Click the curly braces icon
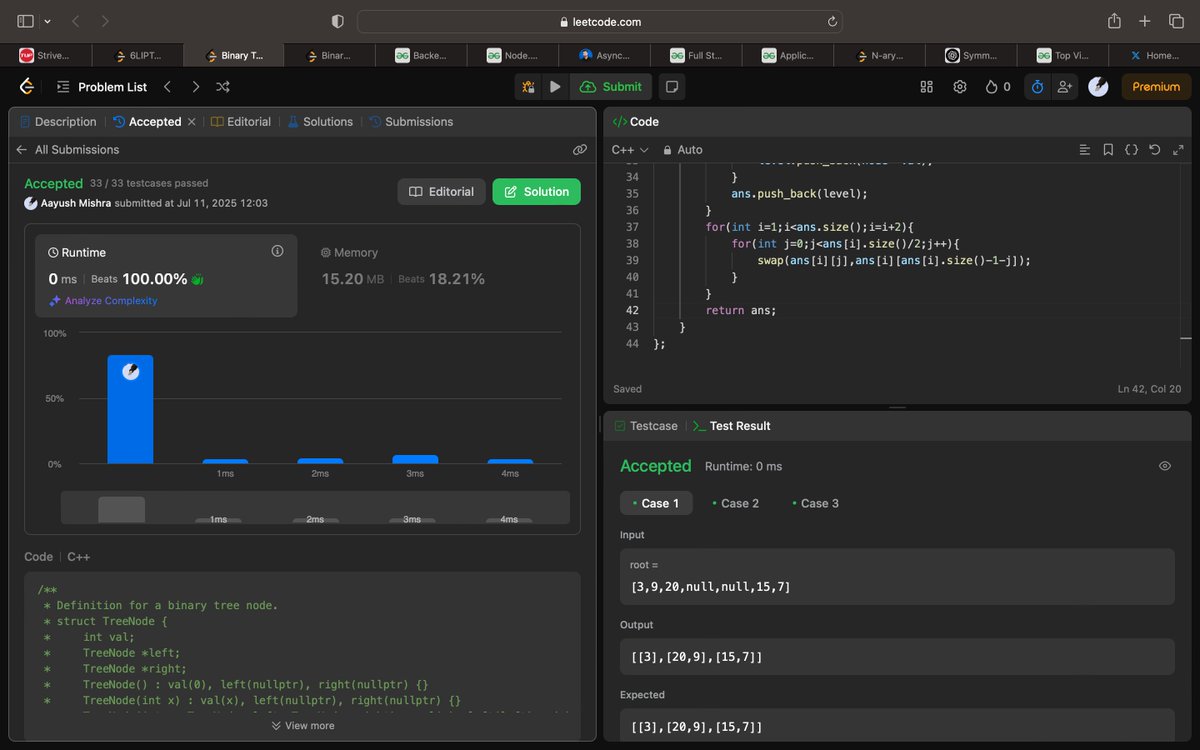 click(1131, 150)
